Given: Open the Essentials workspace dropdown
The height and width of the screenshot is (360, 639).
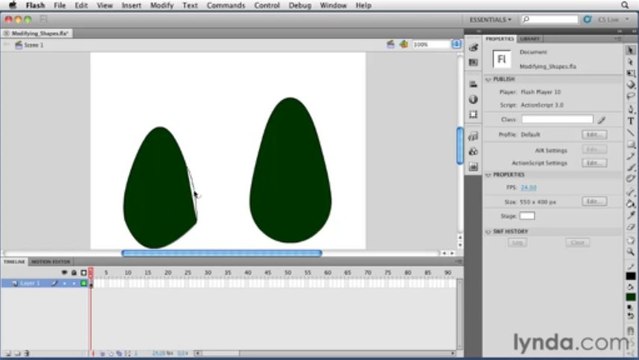Looking at the screenshot, I should click(490, 20).
